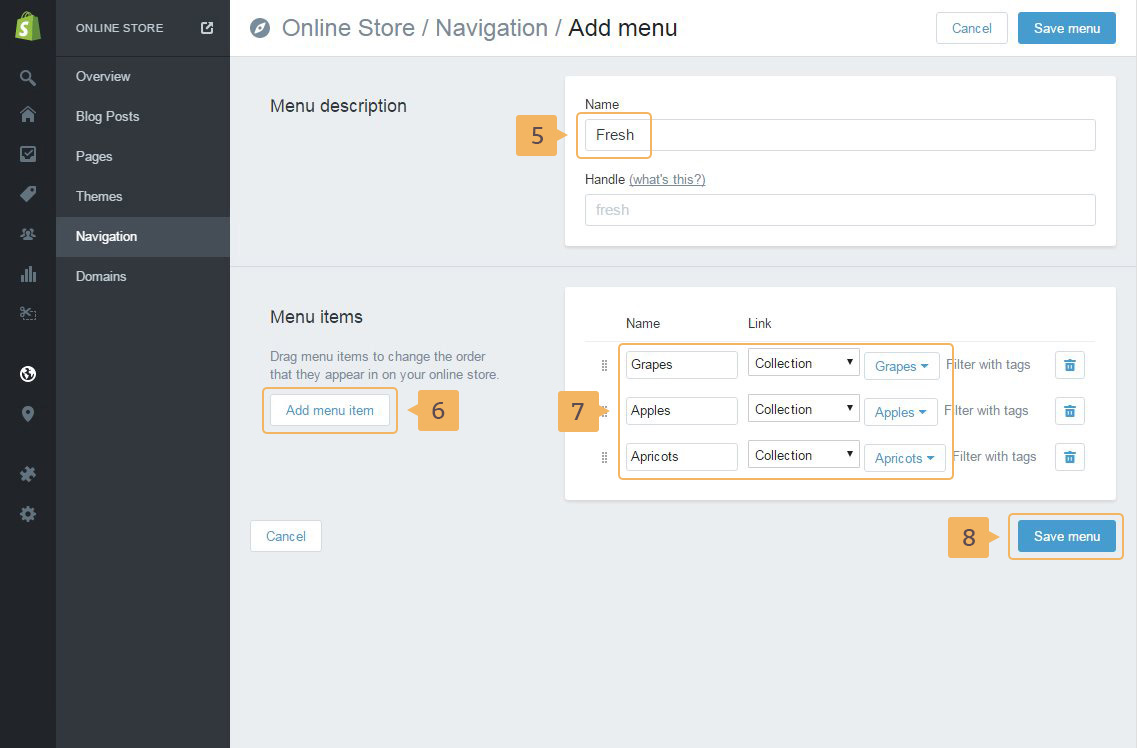Viewport: 1137px width, 748px height.
Task: Select Blog Posts in the sidebar
Action: click(107, 116)
